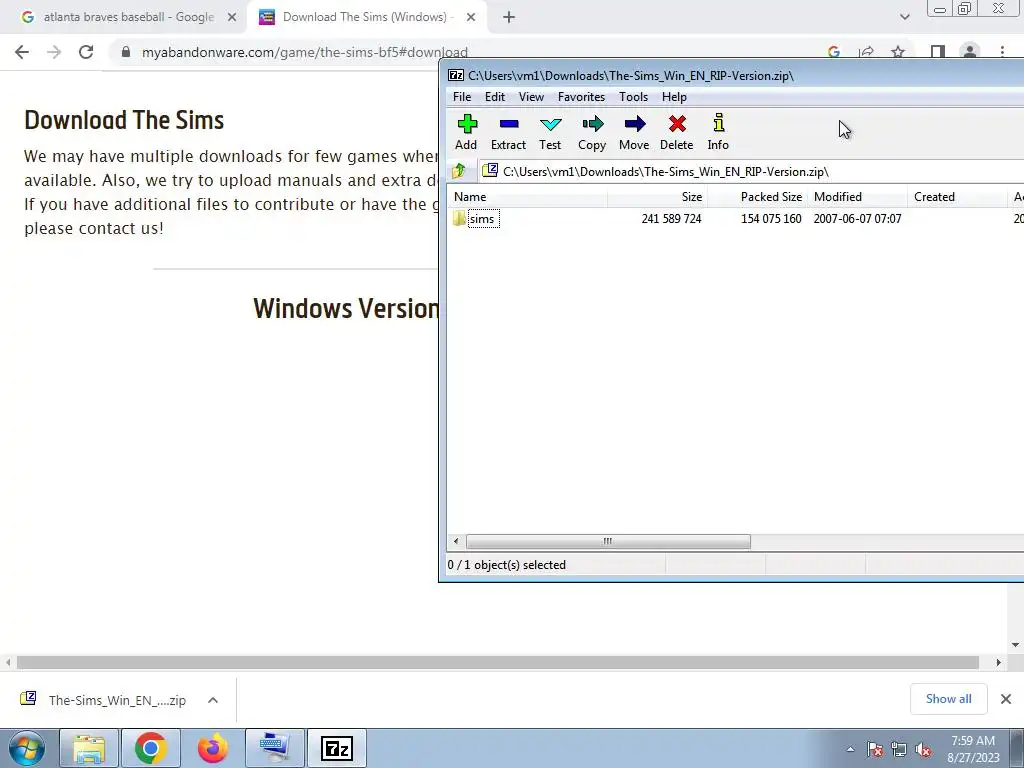Open the 7-Zip Edit menu
Viewport: 1024px width, 768px height.
494,97
